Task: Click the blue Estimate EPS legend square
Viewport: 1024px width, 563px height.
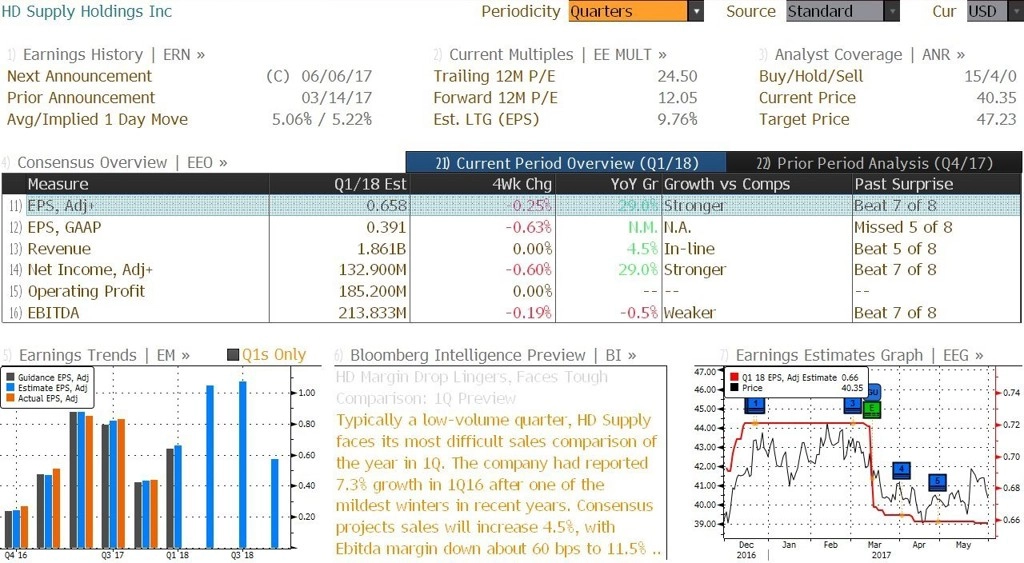Action: click(x=10, y=388)
